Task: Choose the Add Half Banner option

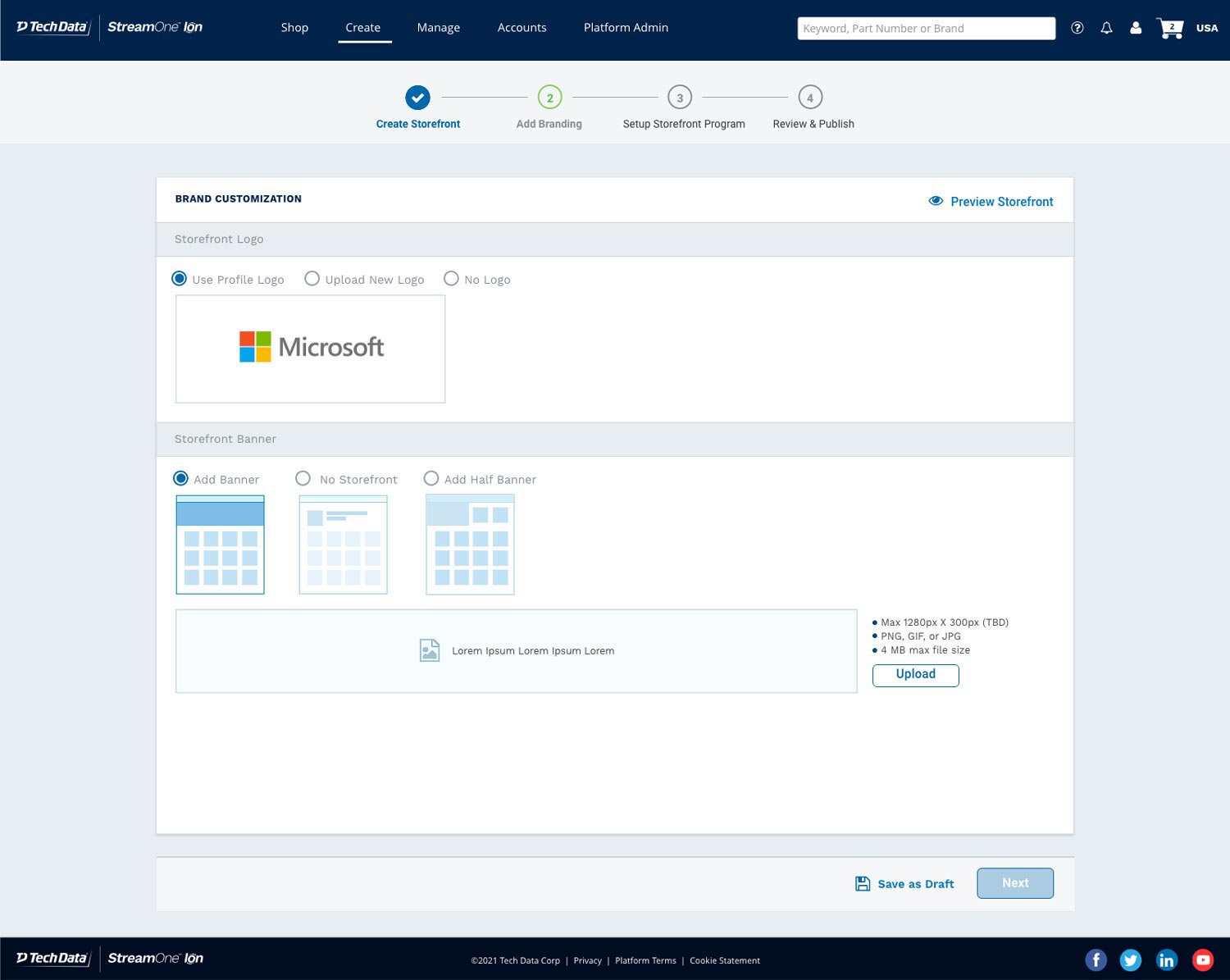Action: tap(431, 478)
